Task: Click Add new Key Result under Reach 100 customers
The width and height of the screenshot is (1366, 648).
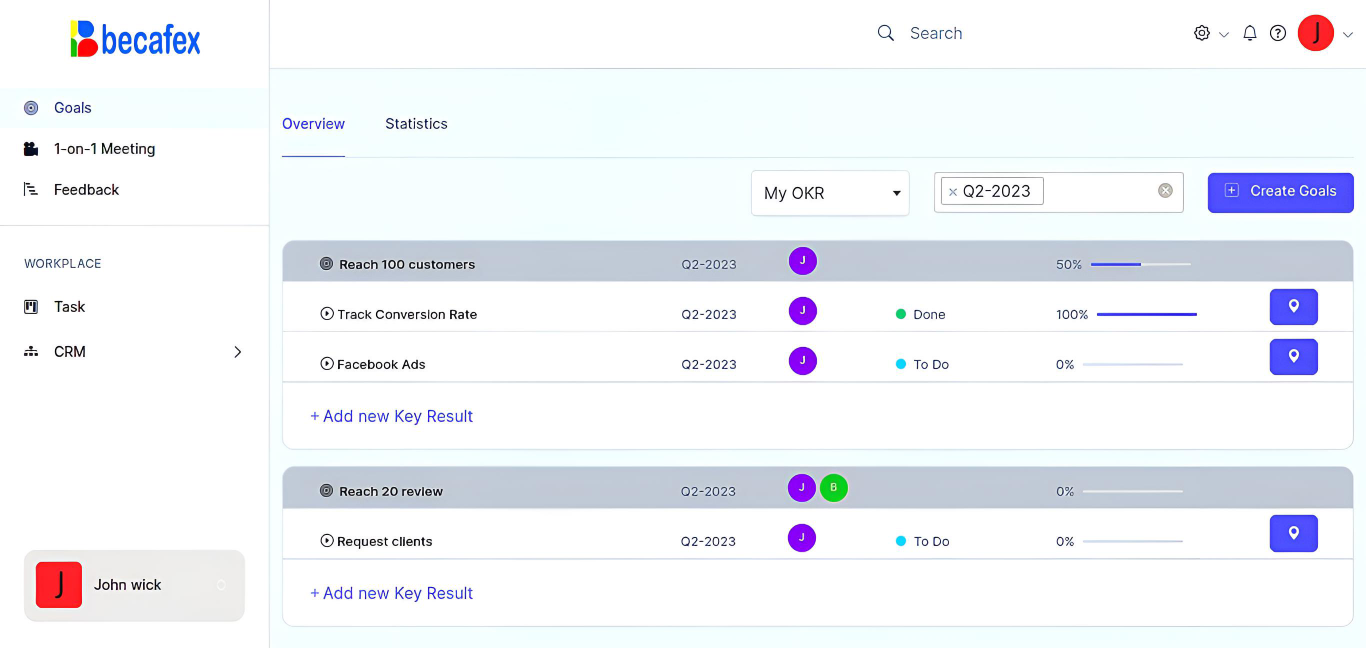Action: [391, 416]
